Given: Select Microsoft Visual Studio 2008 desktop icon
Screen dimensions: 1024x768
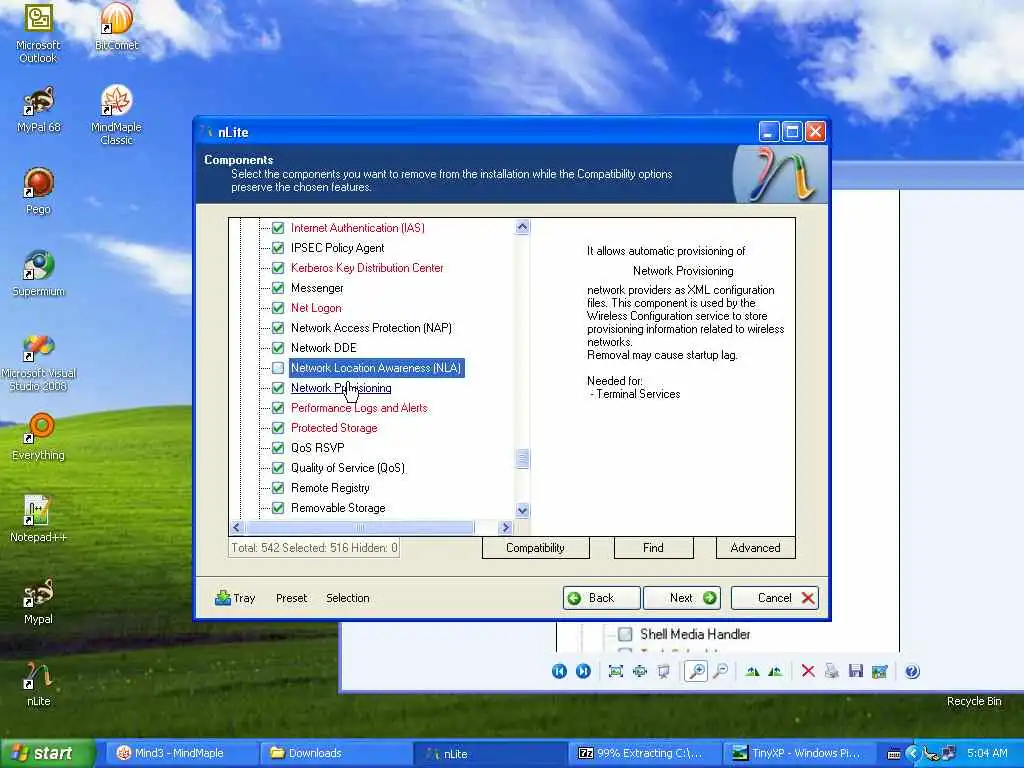Looking at the screenshot, I should point(39,362).
